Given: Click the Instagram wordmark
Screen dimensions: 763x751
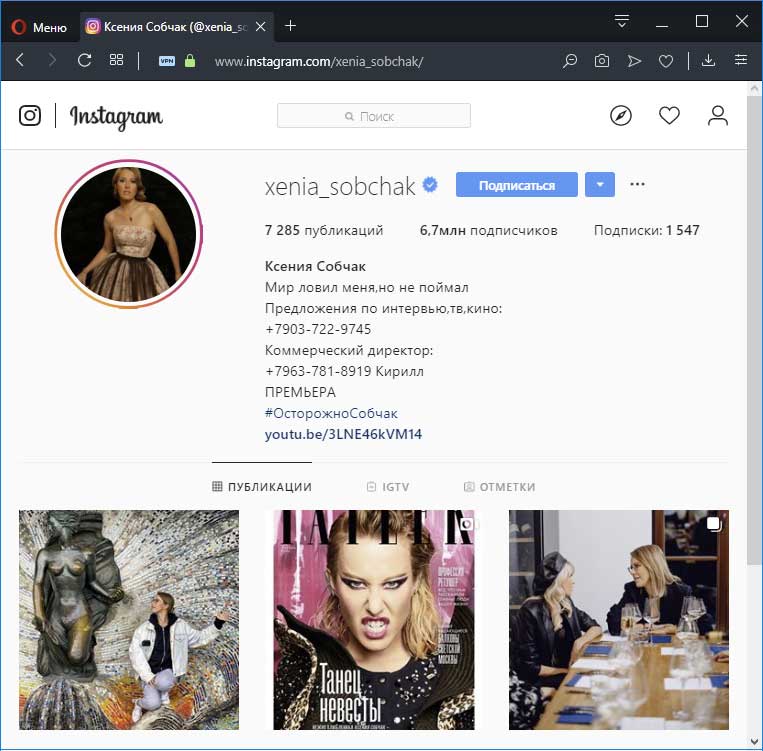Looking at the screenshot, I should (x=116, y=117).
